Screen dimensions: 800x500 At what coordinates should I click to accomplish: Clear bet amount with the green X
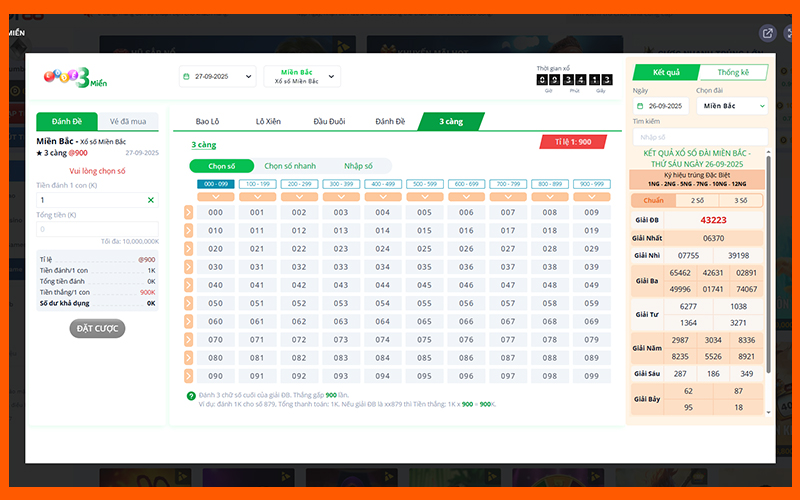point(151,200)
